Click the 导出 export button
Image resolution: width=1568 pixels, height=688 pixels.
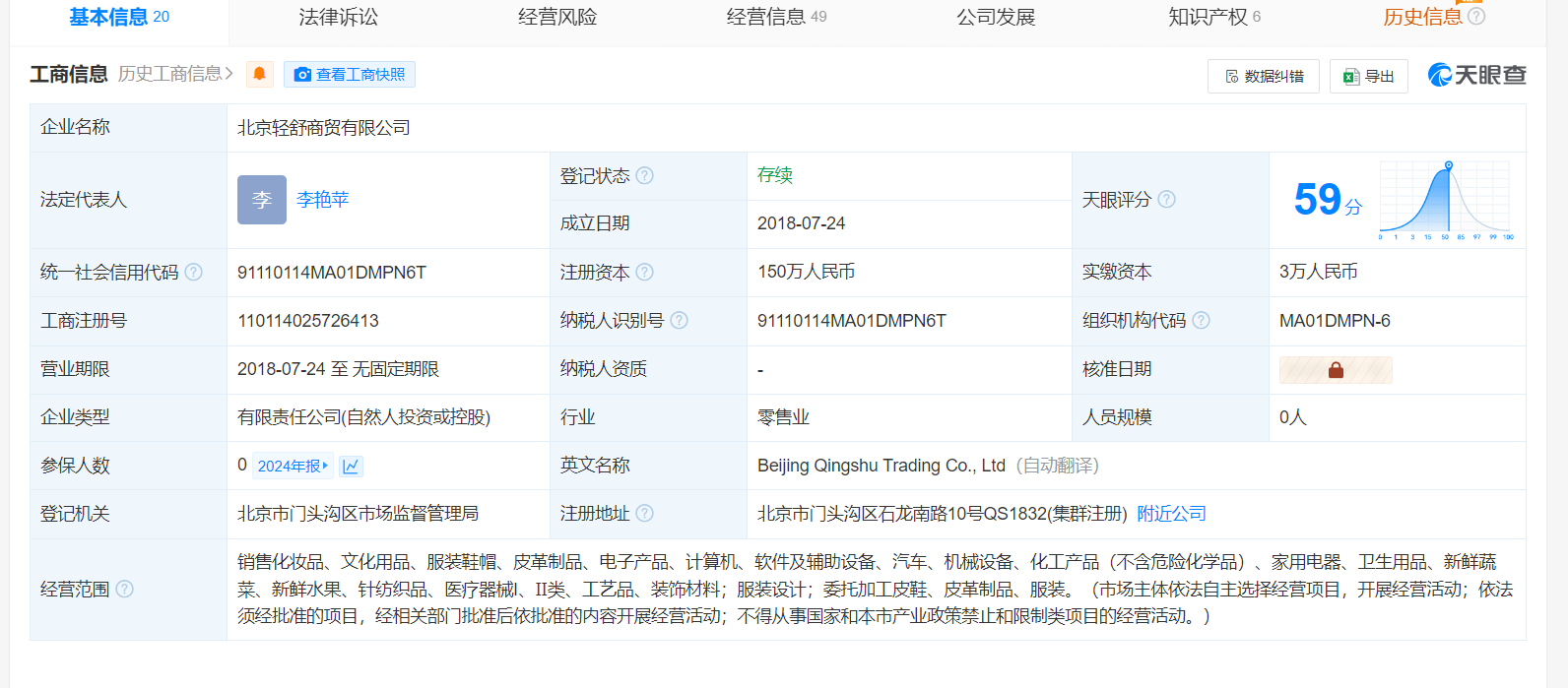(1369, 76)
